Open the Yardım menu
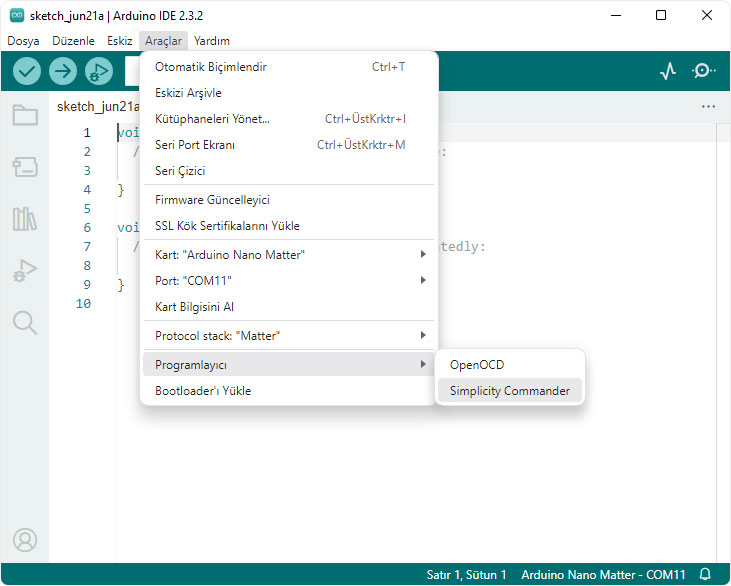Viewport: 731px width, 586px height. coord(212,41)
